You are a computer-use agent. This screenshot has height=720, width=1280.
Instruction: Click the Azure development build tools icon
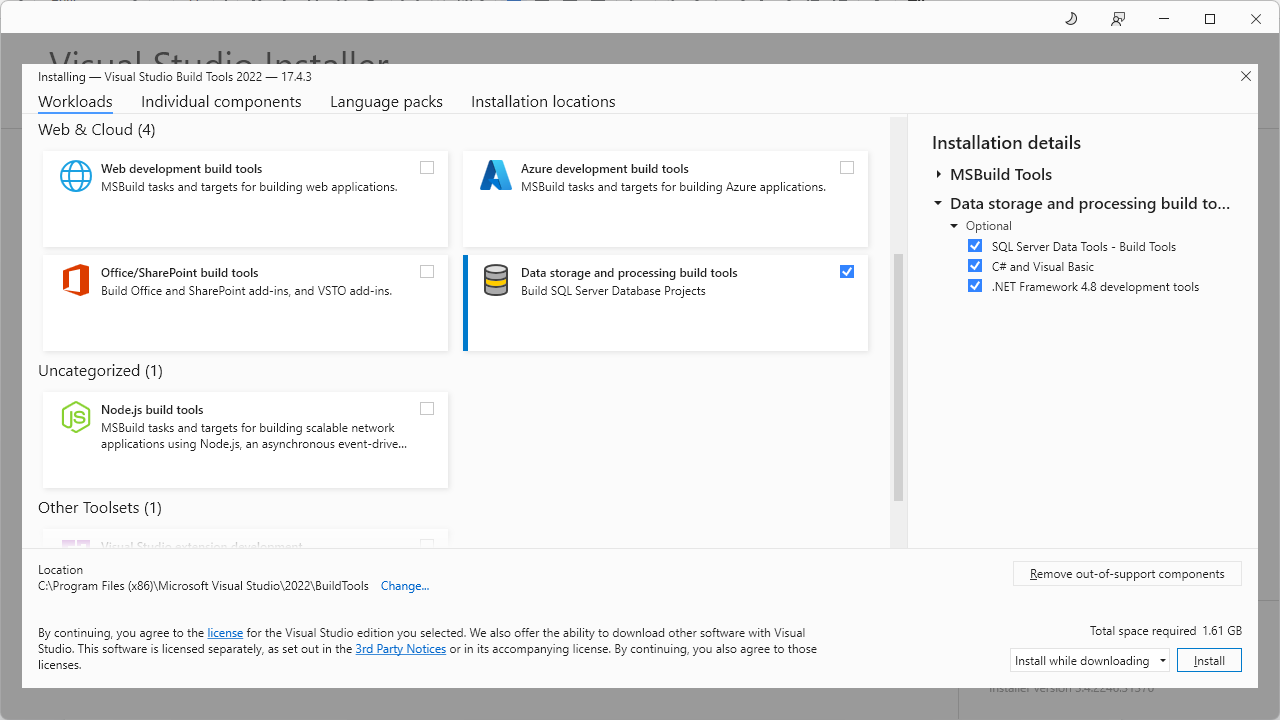click(x=496, y=176)
